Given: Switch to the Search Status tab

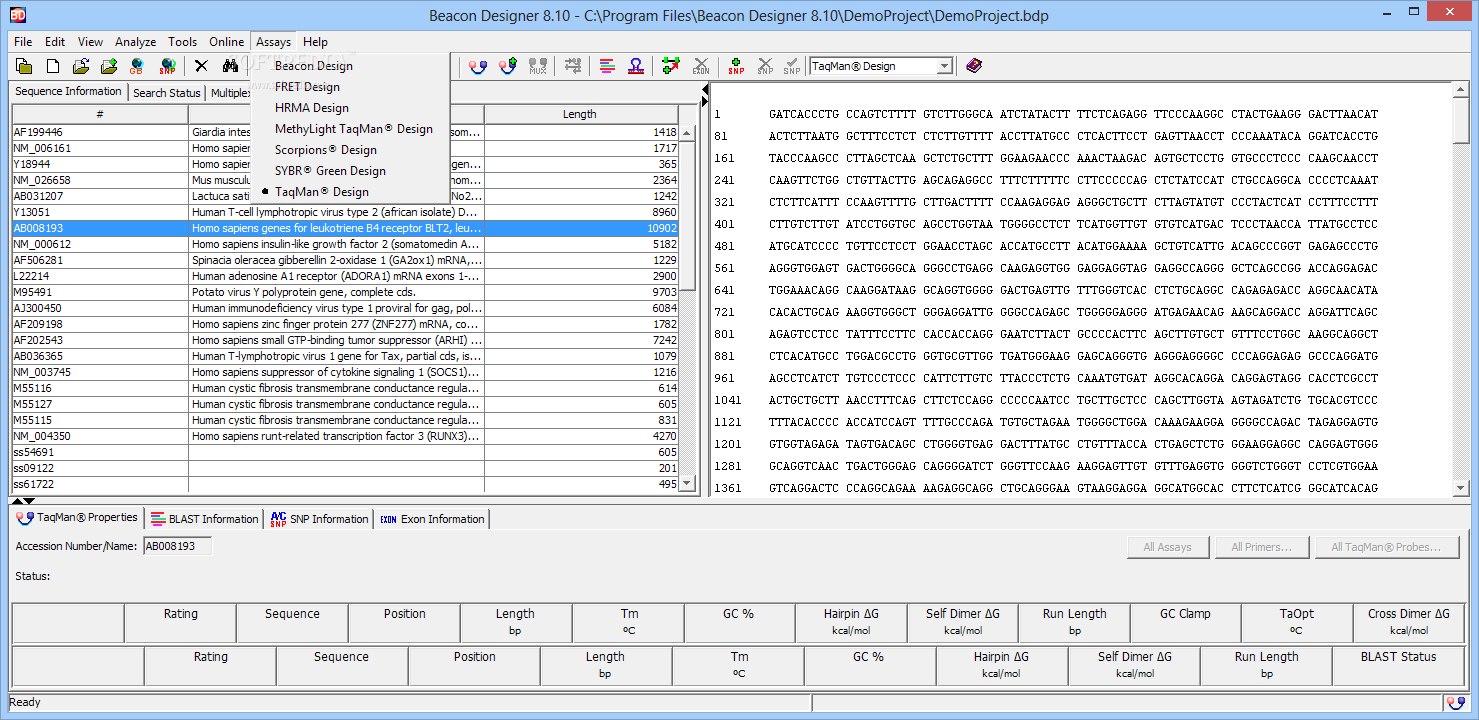Looking at the screenshot, I should 167,93.
